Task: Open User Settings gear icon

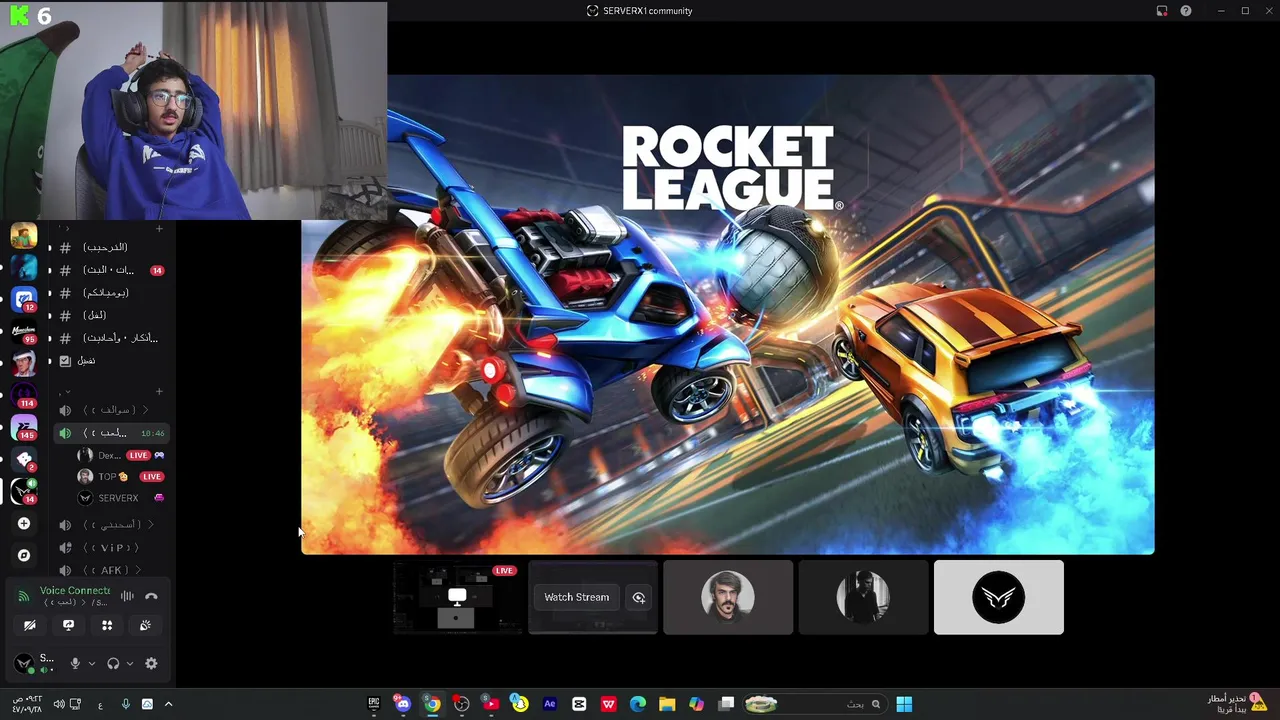Action: pos(151,663)
